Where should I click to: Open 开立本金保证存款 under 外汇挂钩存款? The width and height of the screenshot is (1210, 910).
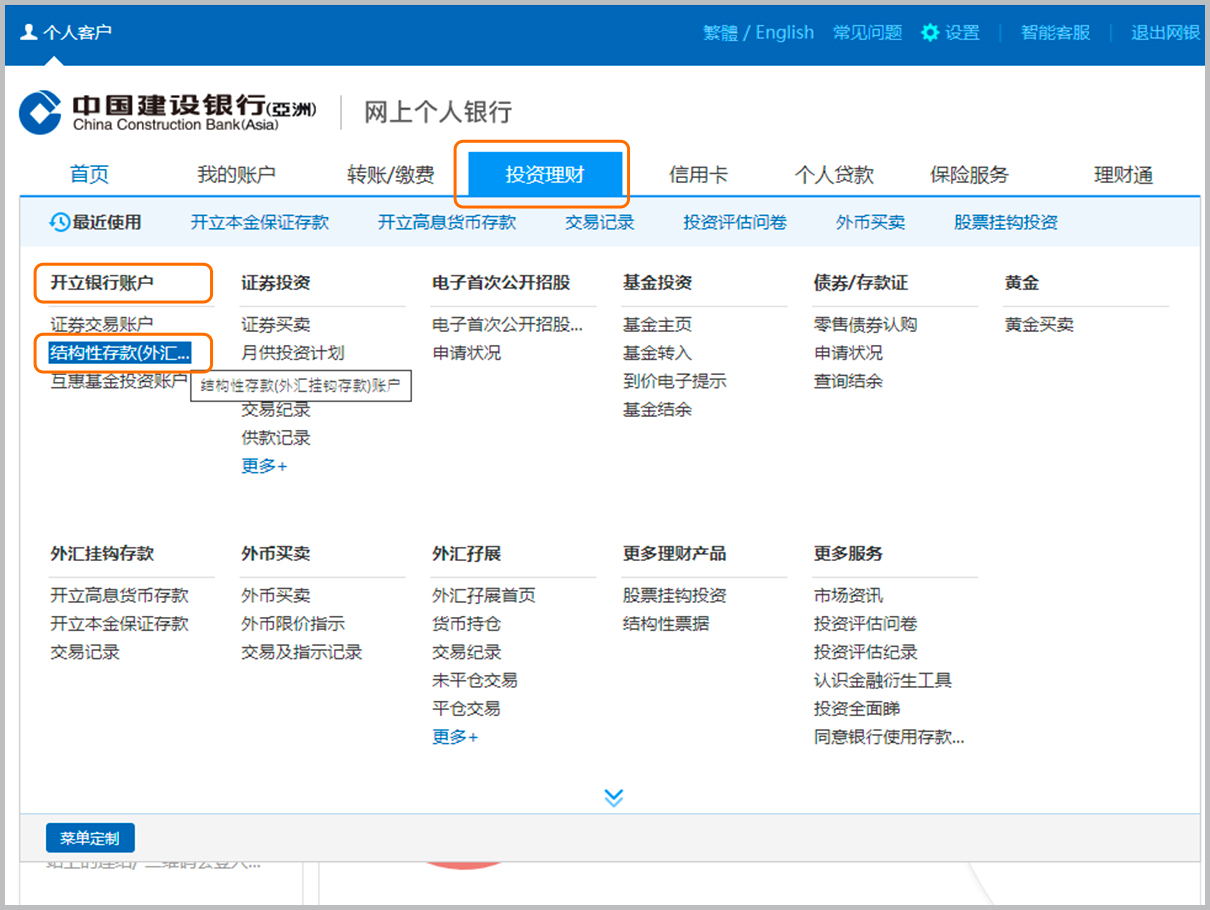coord(119,624)
